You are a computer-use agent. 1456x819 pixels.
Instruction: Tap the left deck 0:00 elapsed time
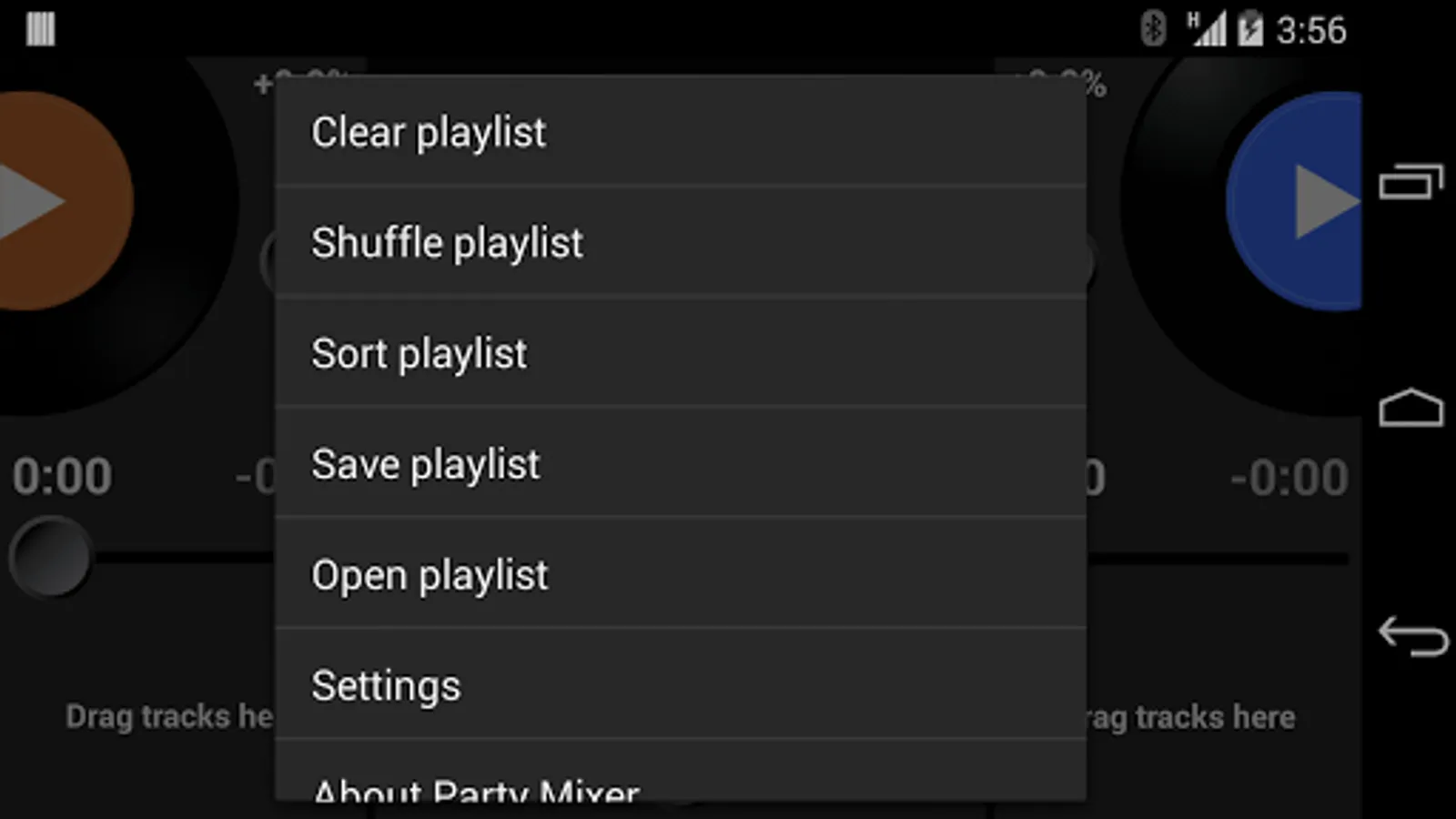[62, 477]
